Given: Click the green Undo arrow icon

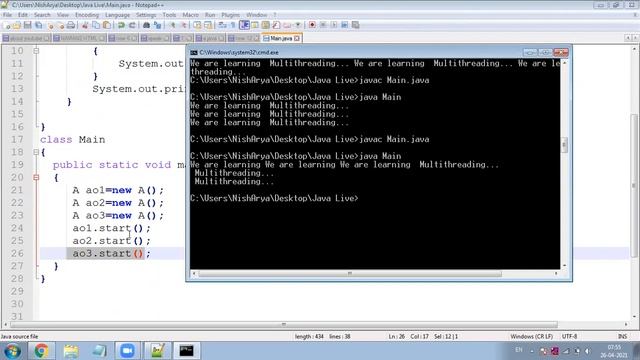Looking at the screenshot, I should tap(121, 25).
